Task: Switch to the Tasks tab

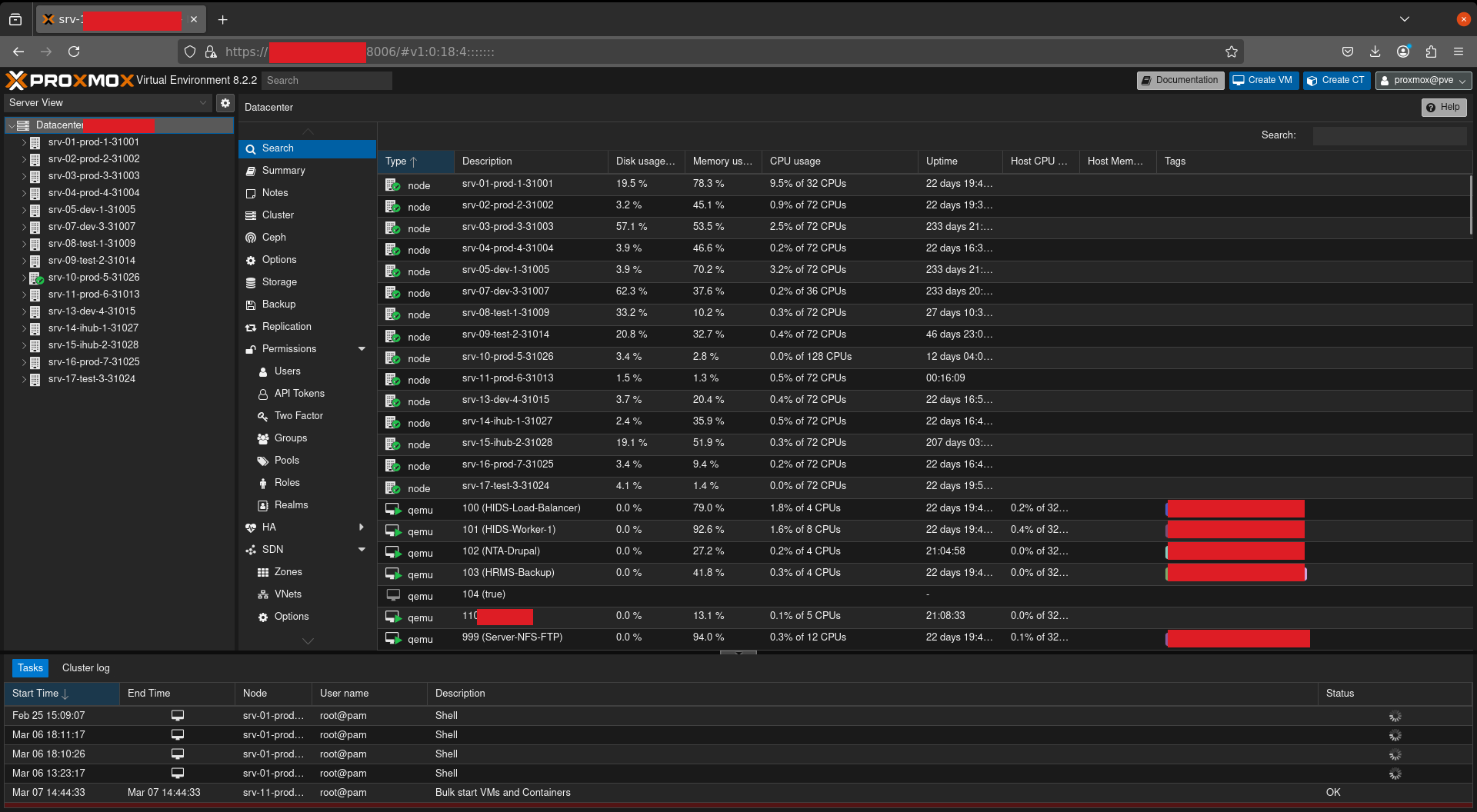Action: click(x=30, y=668)
